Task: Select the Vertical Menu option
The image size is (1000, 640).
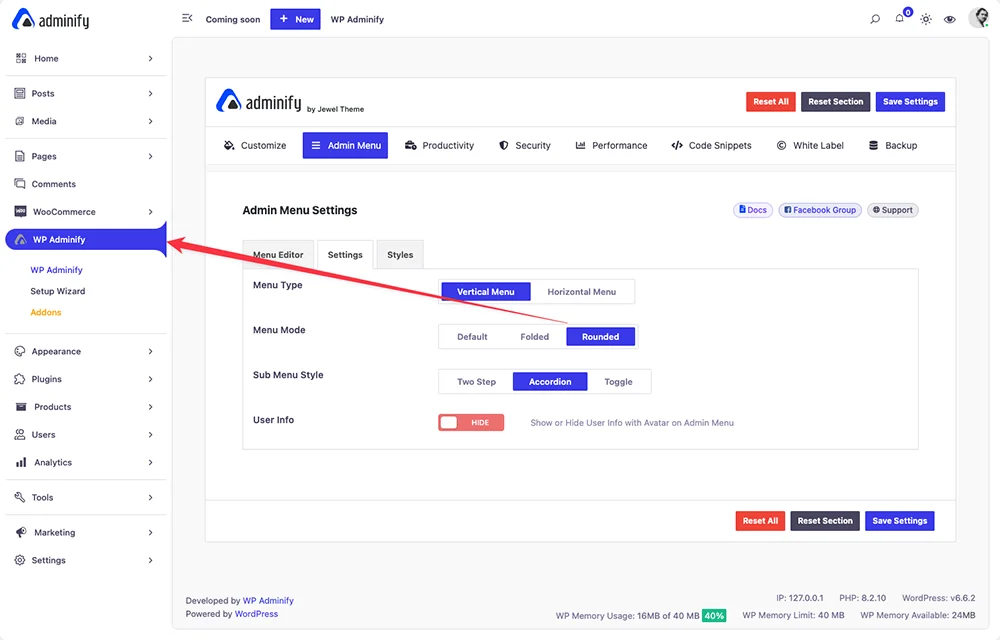Action: 485,292
